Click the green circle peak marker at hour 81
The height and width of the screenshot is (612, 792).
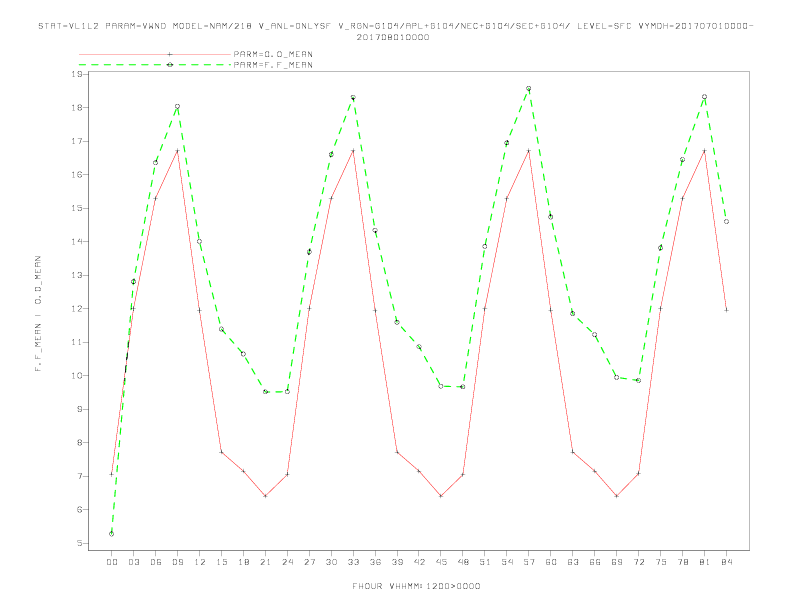[705, 96]
